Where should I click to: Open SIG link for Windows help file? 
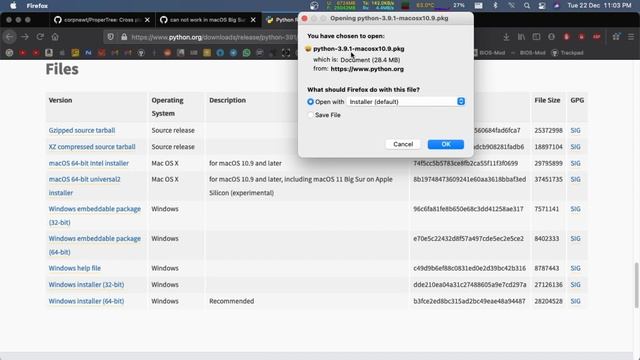[x=575, y=268]
